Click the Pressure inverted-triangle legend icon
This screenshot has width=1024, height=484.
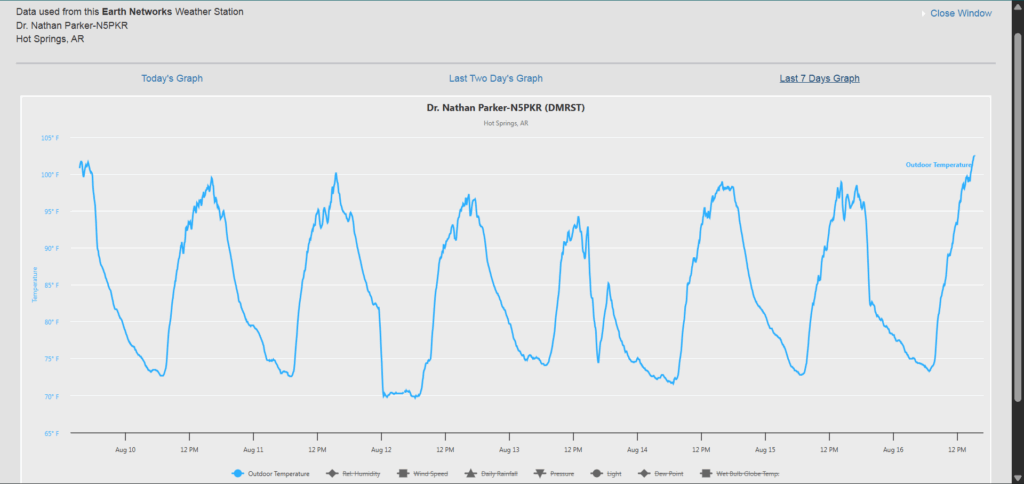[x=540, y=473]
